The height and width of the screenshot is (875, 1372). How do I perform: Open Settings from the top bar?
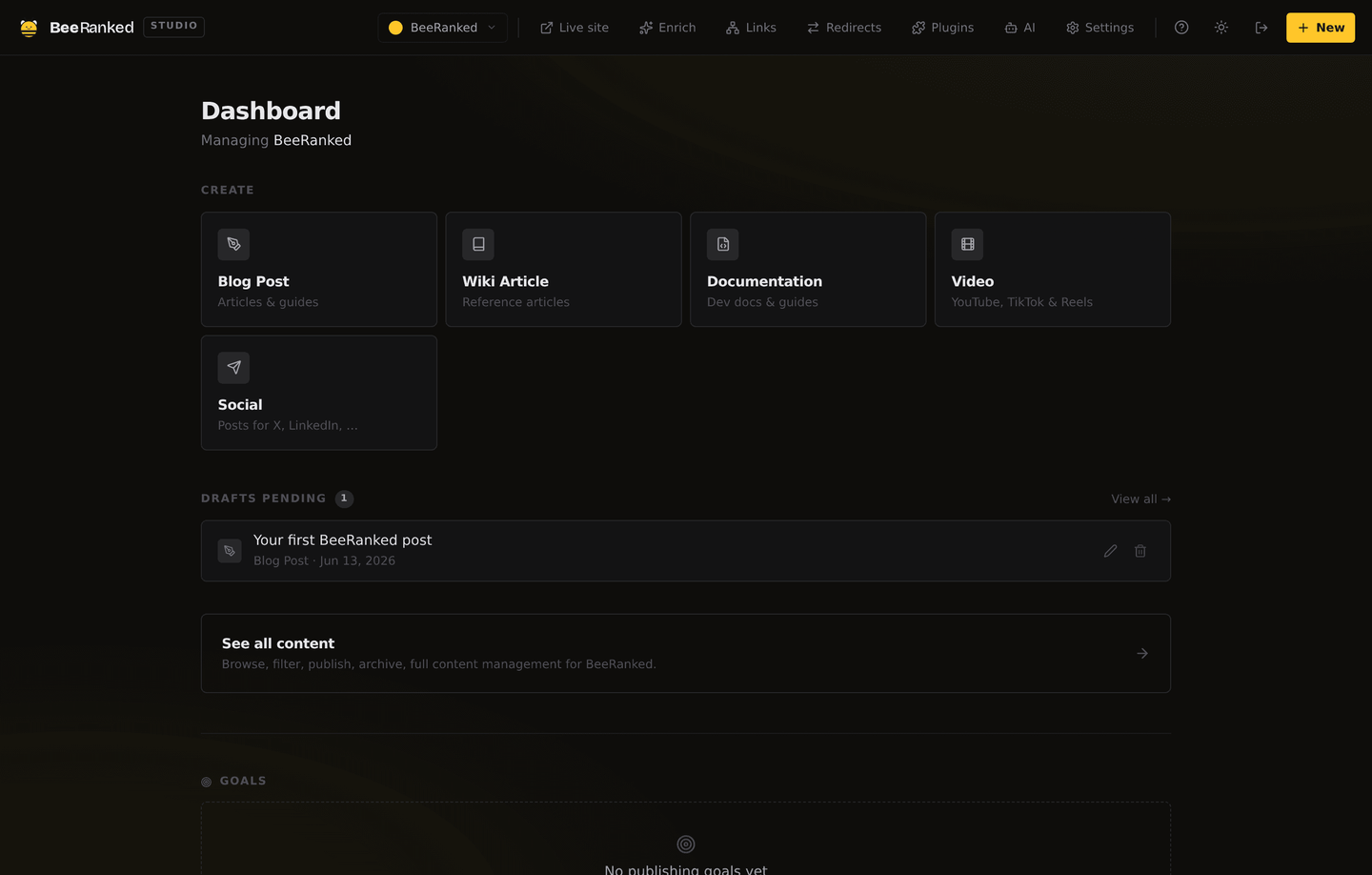pyautogui.click(x=1100, y=28)
